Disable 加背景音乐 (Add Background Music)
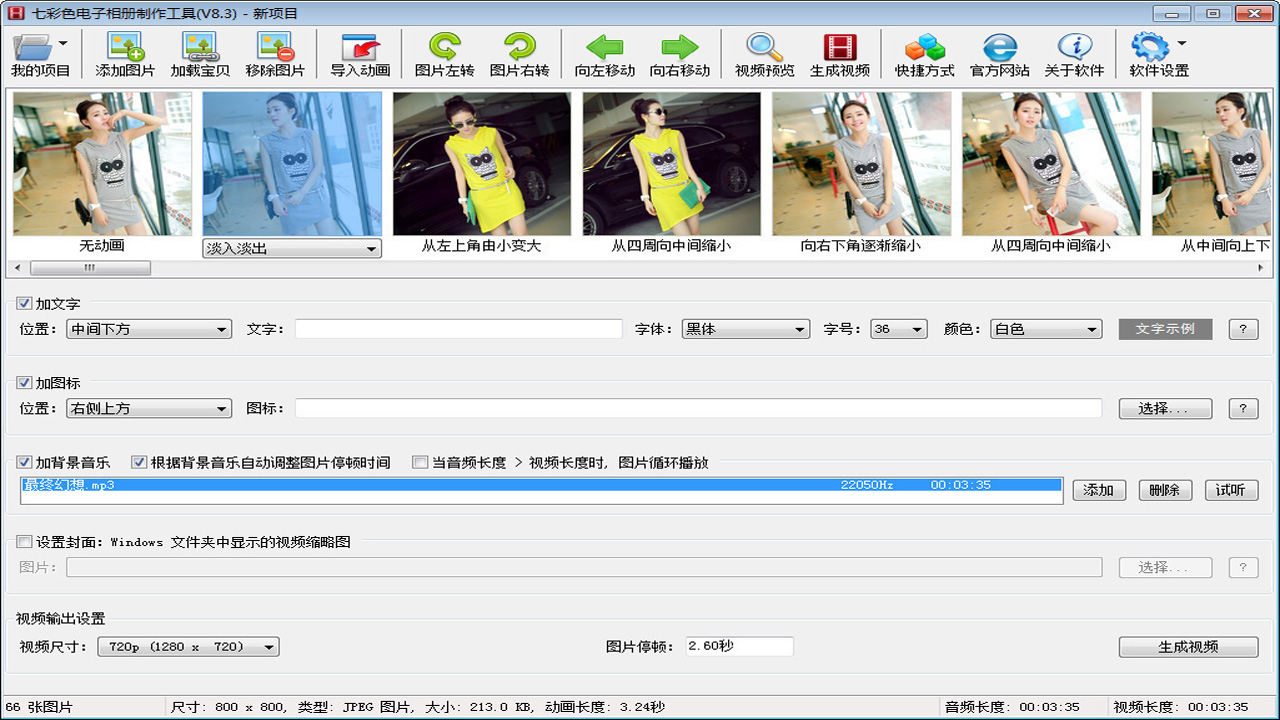Viewport: 1280px width, 720px height. (22, 462)
